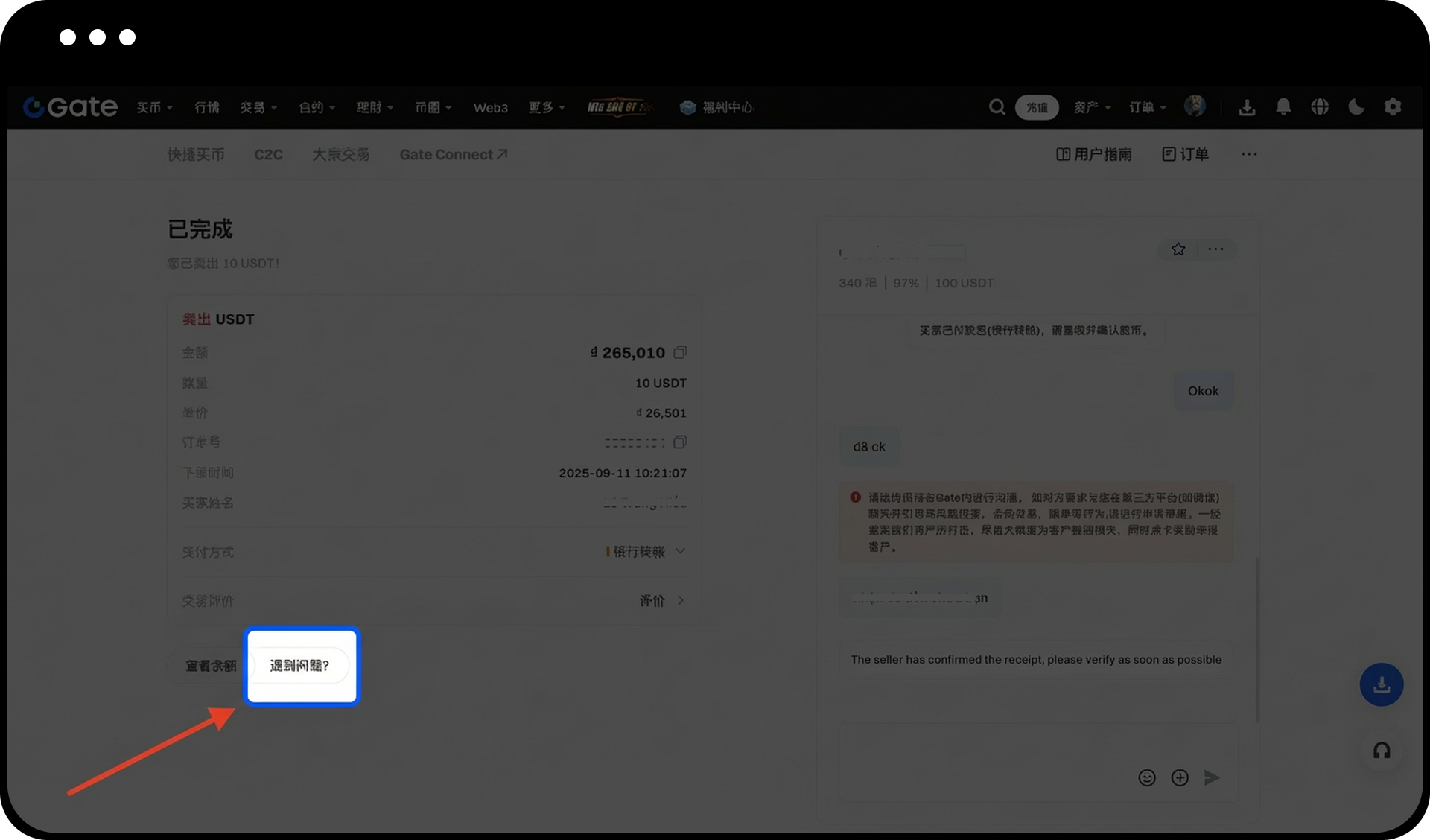Screen dimensions: 1430x840
Task: Click the add attachment plus icon
Action: click(x=1180, y=778)
